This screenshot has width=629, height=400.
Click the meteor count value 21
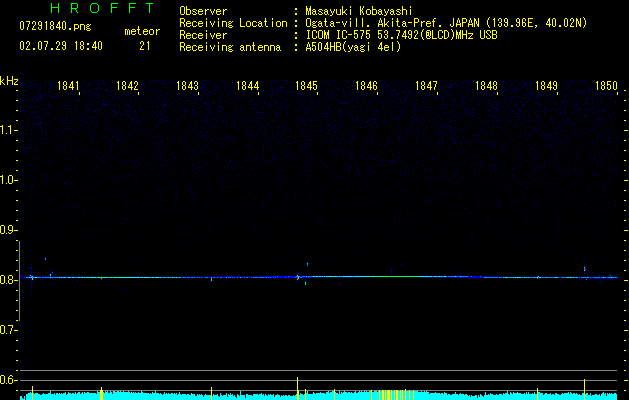[x=144, y=46]
